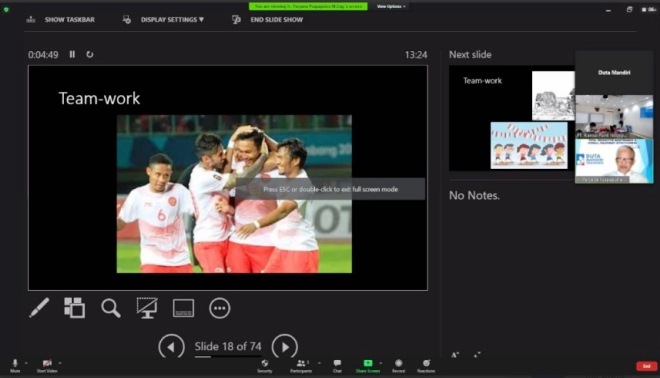The height and width of the screenshot is (378, 660).
Task: Click the clock time 13:24
Action: pyautogui.click(x=416, y=55)
